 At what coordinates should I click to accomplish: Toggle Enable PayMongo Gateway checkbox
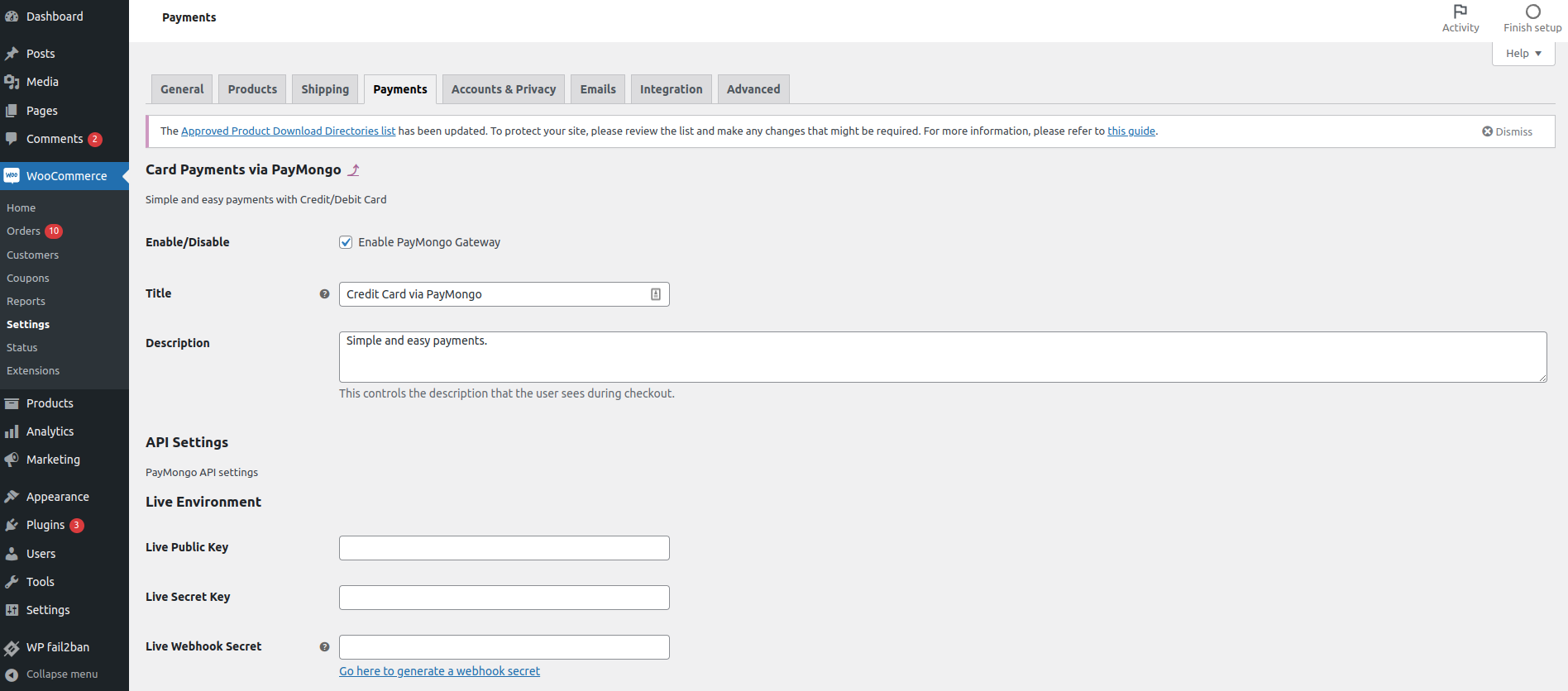[346, 242]
